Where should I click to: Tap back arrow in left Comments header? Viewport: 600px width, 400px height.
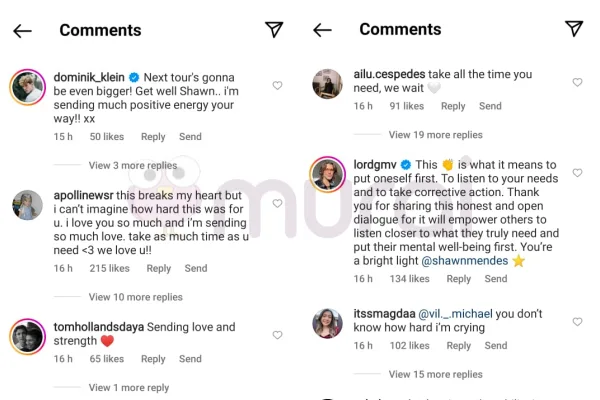pos(22,30)
